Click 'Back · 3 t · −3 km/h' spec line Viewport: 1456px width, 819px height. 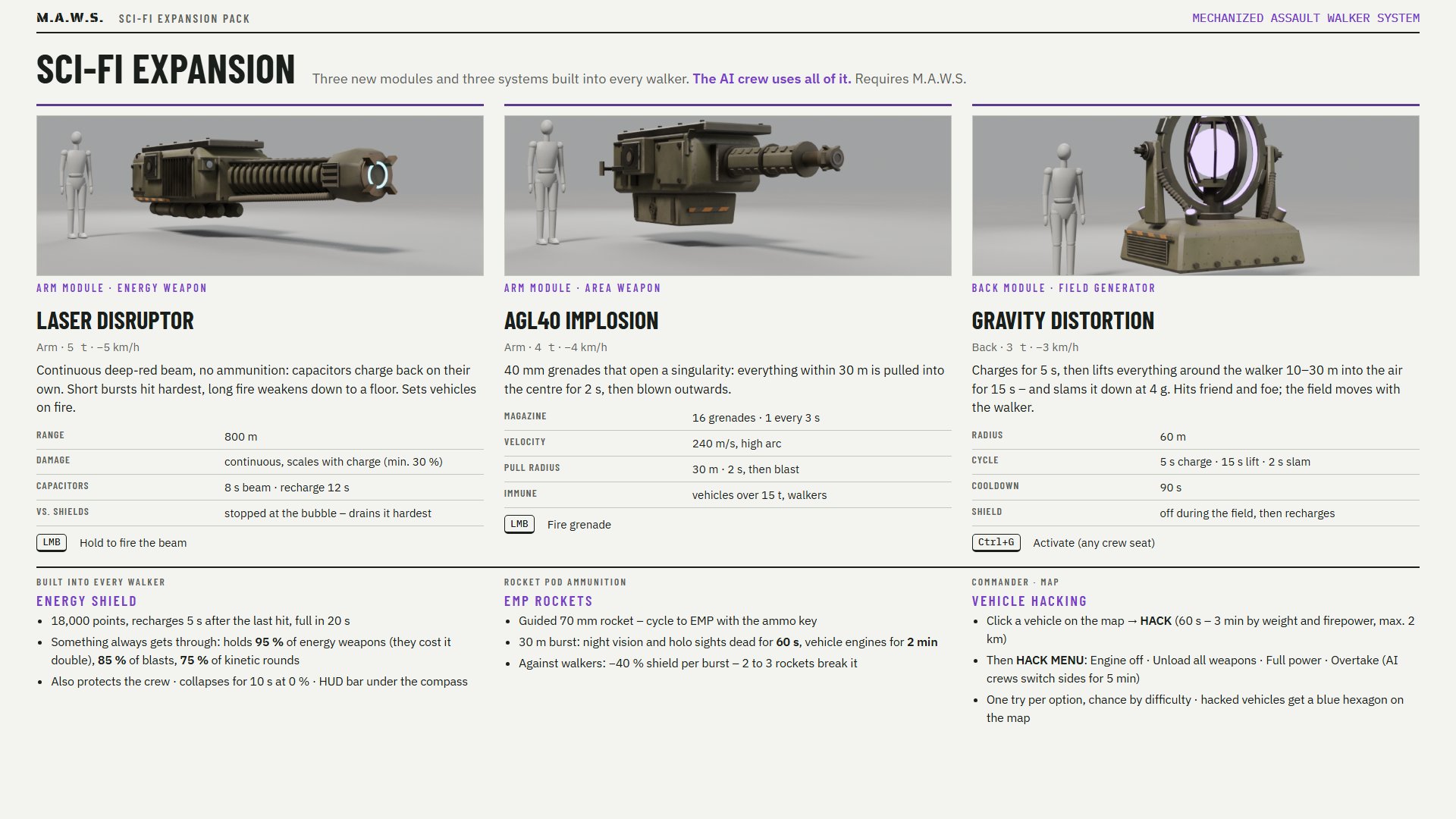point(1025,347)
